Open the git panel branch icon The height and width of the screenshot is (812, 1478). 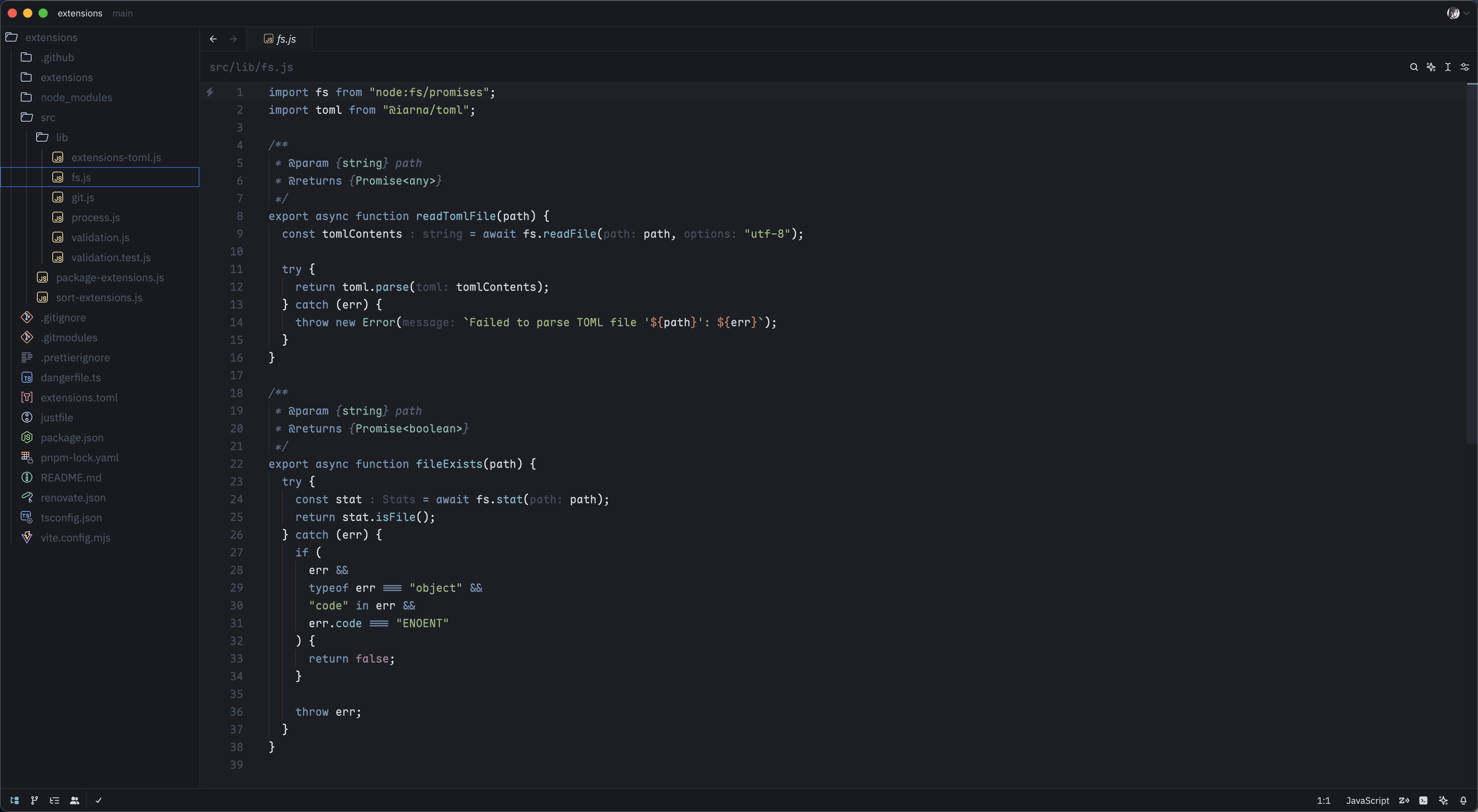click(x=34, y=800)
